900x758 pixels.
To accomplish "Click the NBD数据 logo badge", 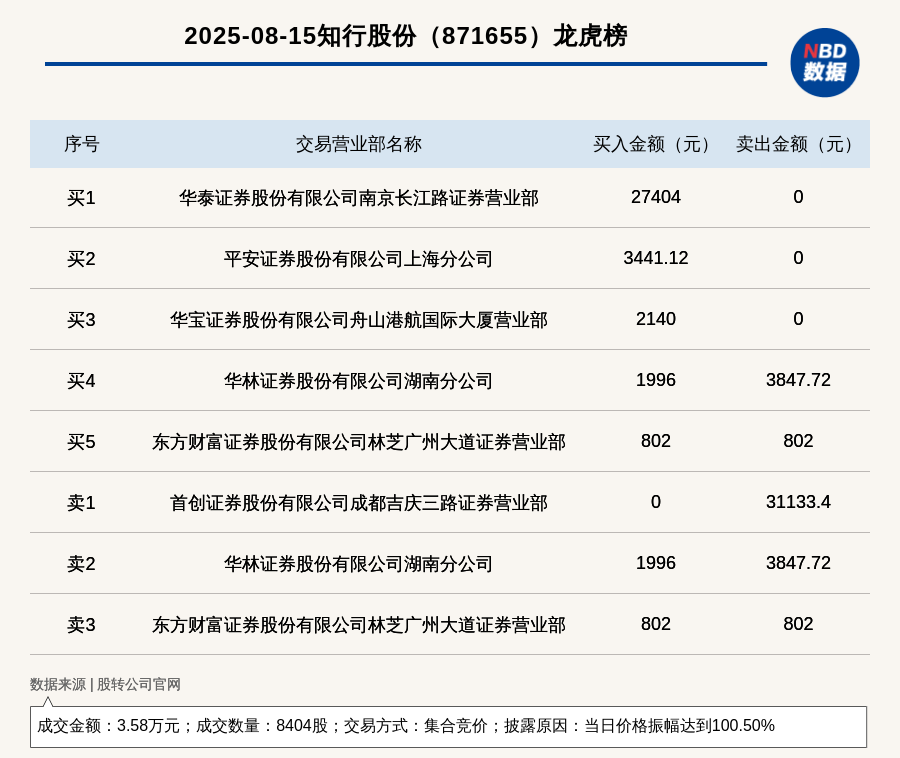I will click(825, 63).
